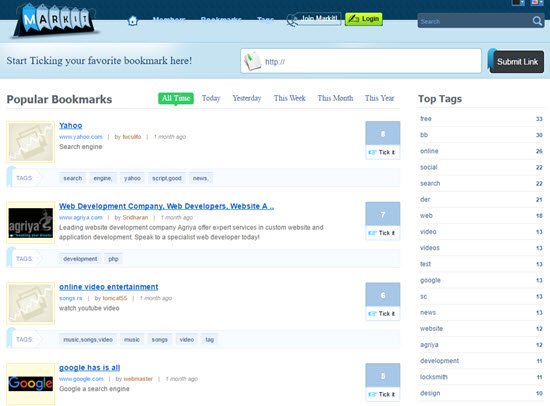This screenshot has width=550, height=406.
Task: Open the Google logo thumbnail
Action: point(31,384)
